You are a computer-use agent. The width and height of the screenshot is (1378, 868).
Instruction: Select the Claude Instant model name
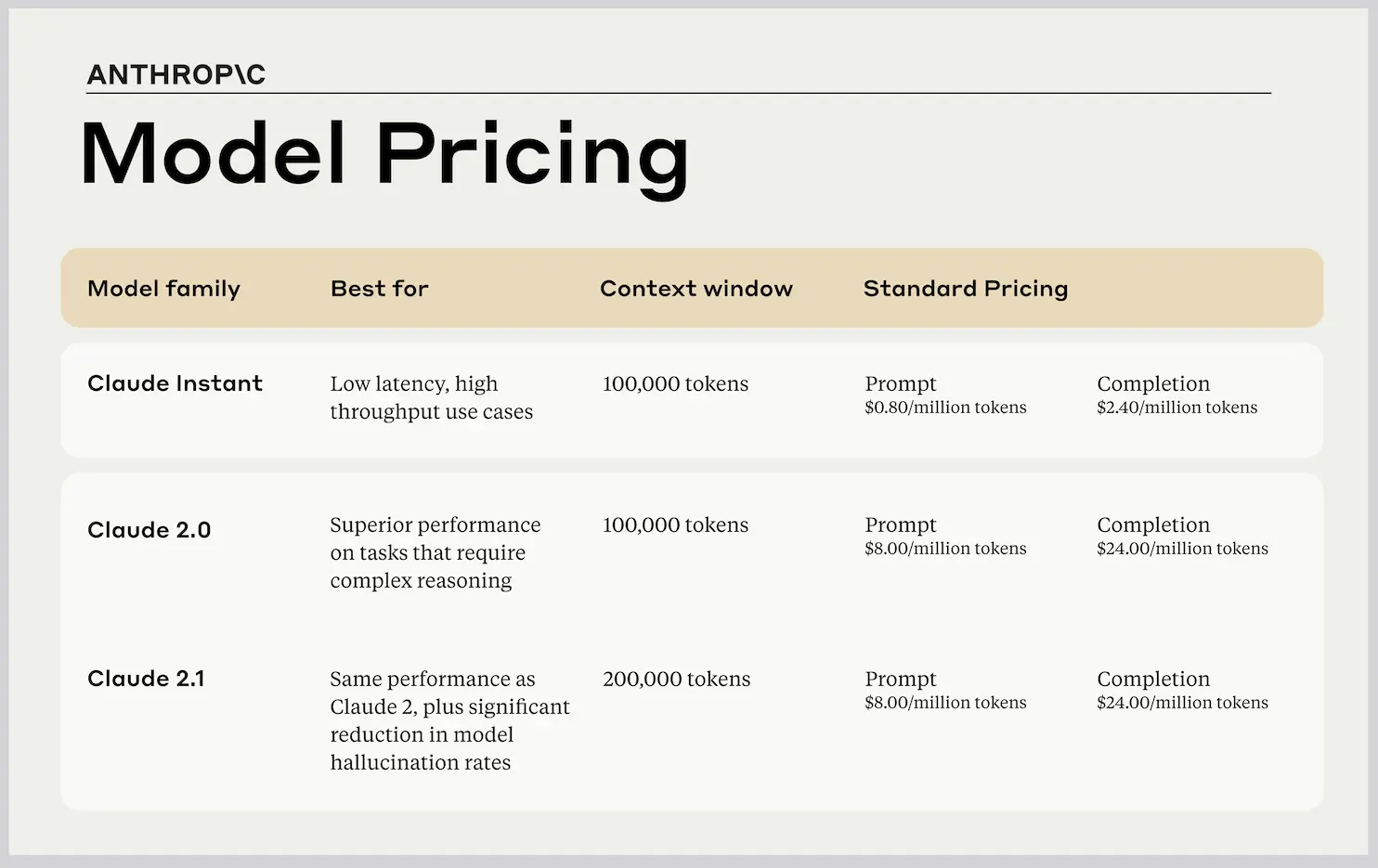(175, 383)
